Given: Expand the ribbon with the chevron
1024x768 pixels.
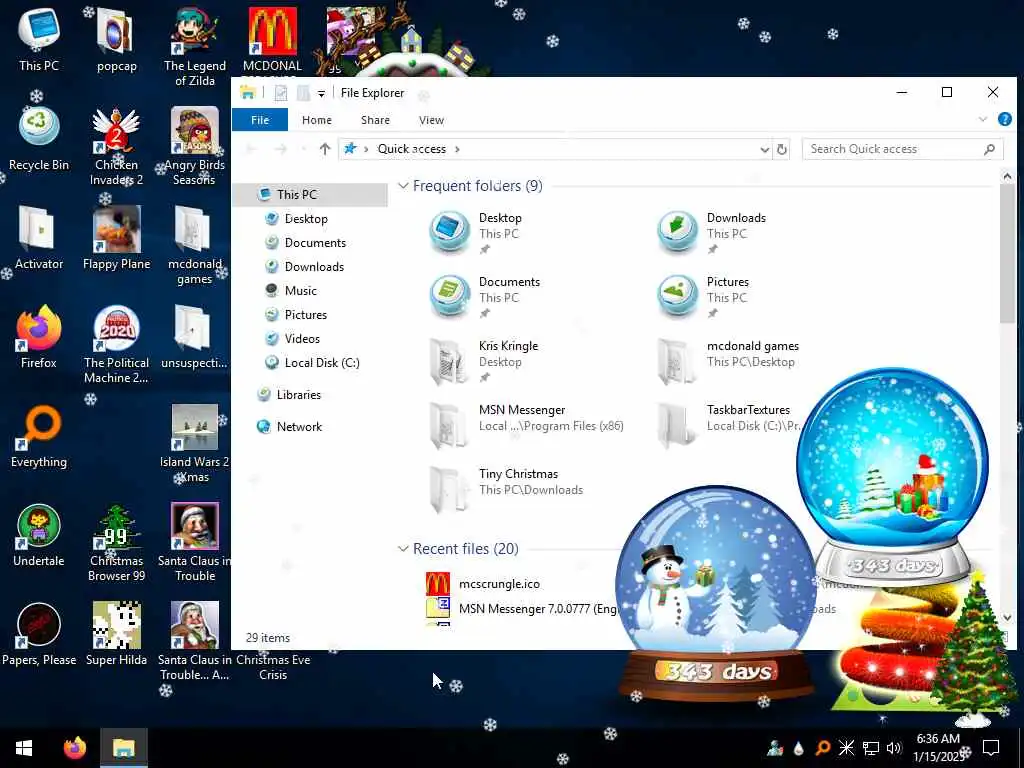Looking at the screenshot, I should click(982, 120).
